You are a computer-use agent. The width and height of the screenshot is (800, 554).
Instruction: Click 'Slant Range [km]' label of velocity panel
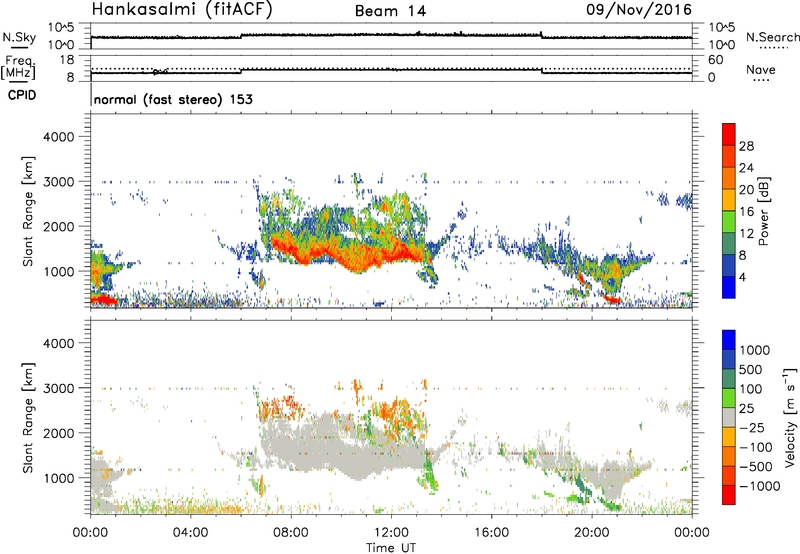[x=28, y=417]
